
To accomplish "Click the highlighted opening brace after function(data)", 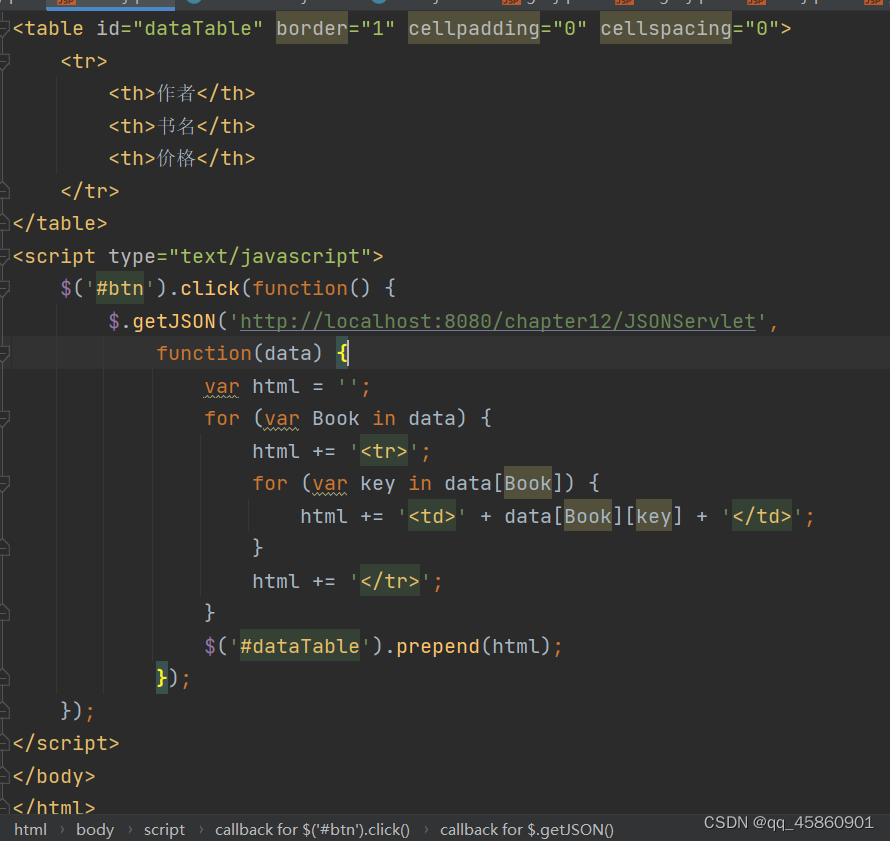I will click(x=342, y=354).
